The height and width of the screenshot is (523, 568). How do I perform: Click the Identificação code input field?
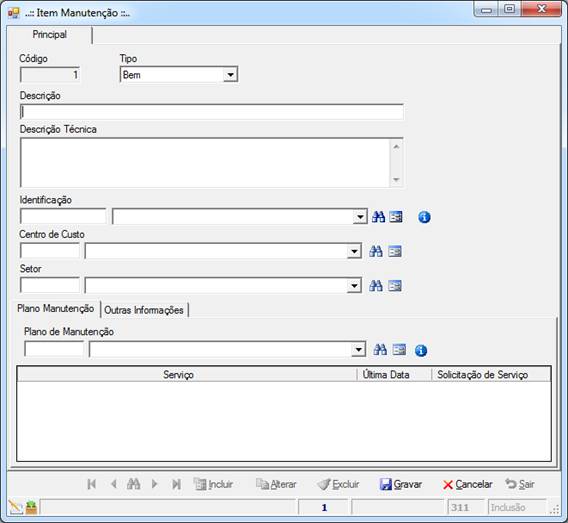pyautogui.click(x=63, y=217)
